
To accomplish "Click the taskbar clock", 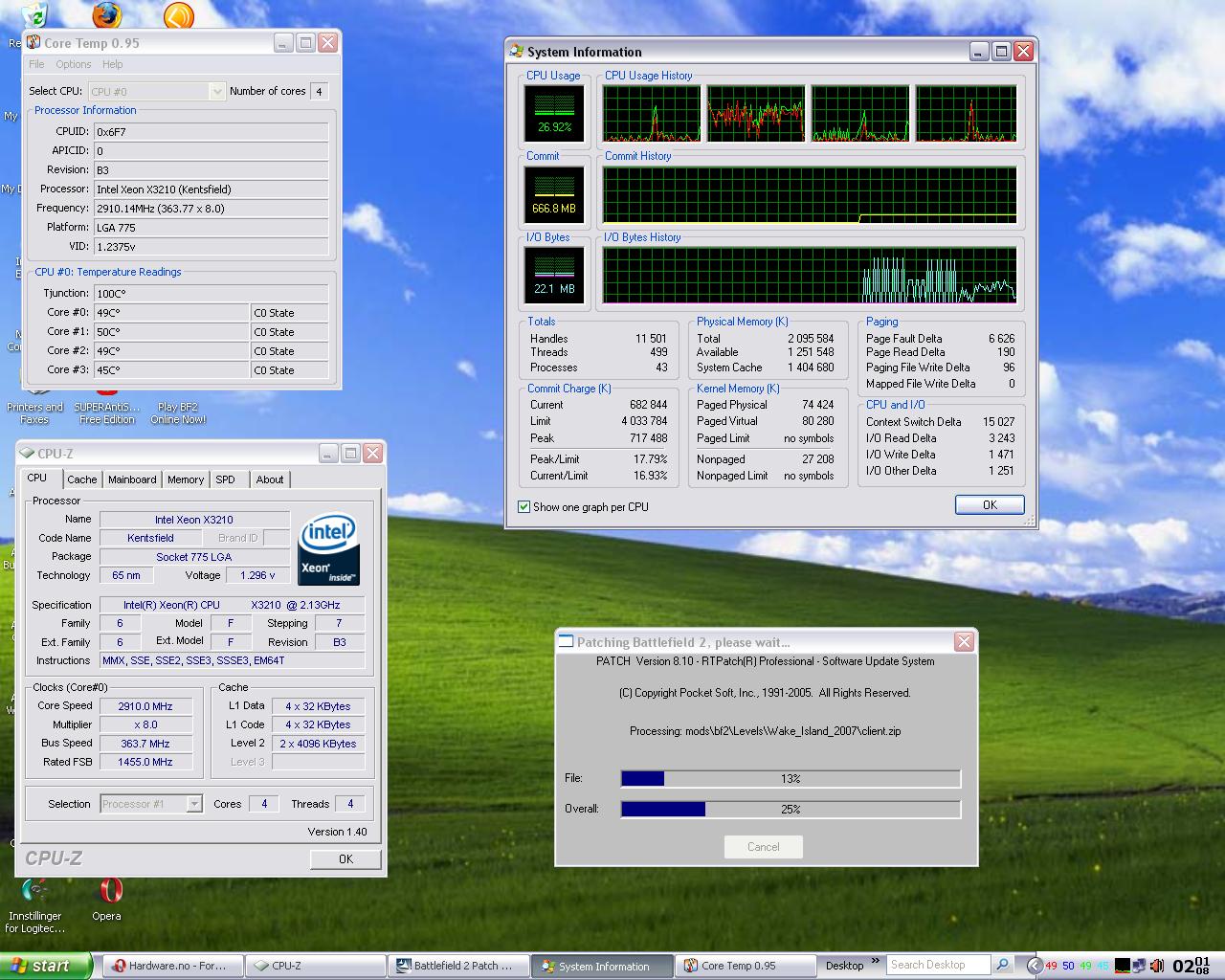I will 1191,966.
